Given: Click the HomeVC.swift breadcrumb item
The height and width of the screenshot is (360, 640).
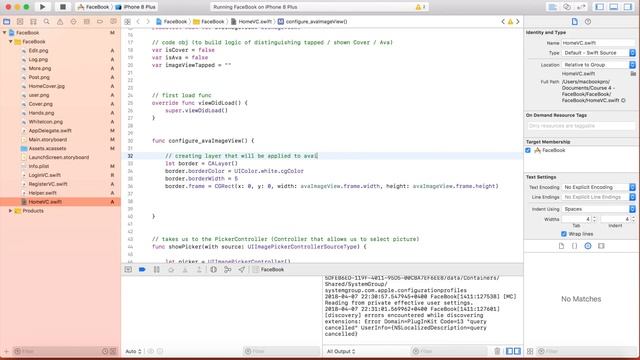Looking at the screenshot, I should click(251, 22).
